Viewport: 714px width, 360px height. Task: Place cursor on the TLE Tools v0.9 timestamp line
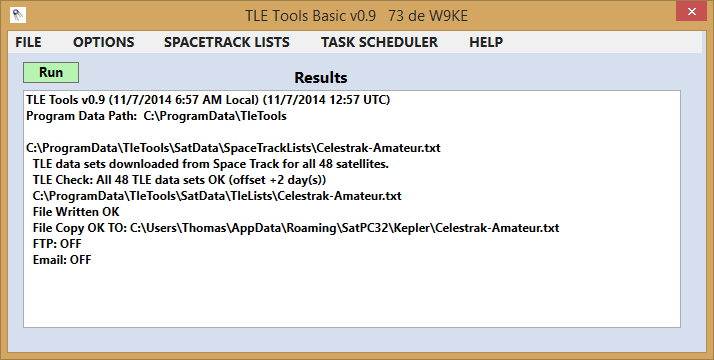pos(208,100)
